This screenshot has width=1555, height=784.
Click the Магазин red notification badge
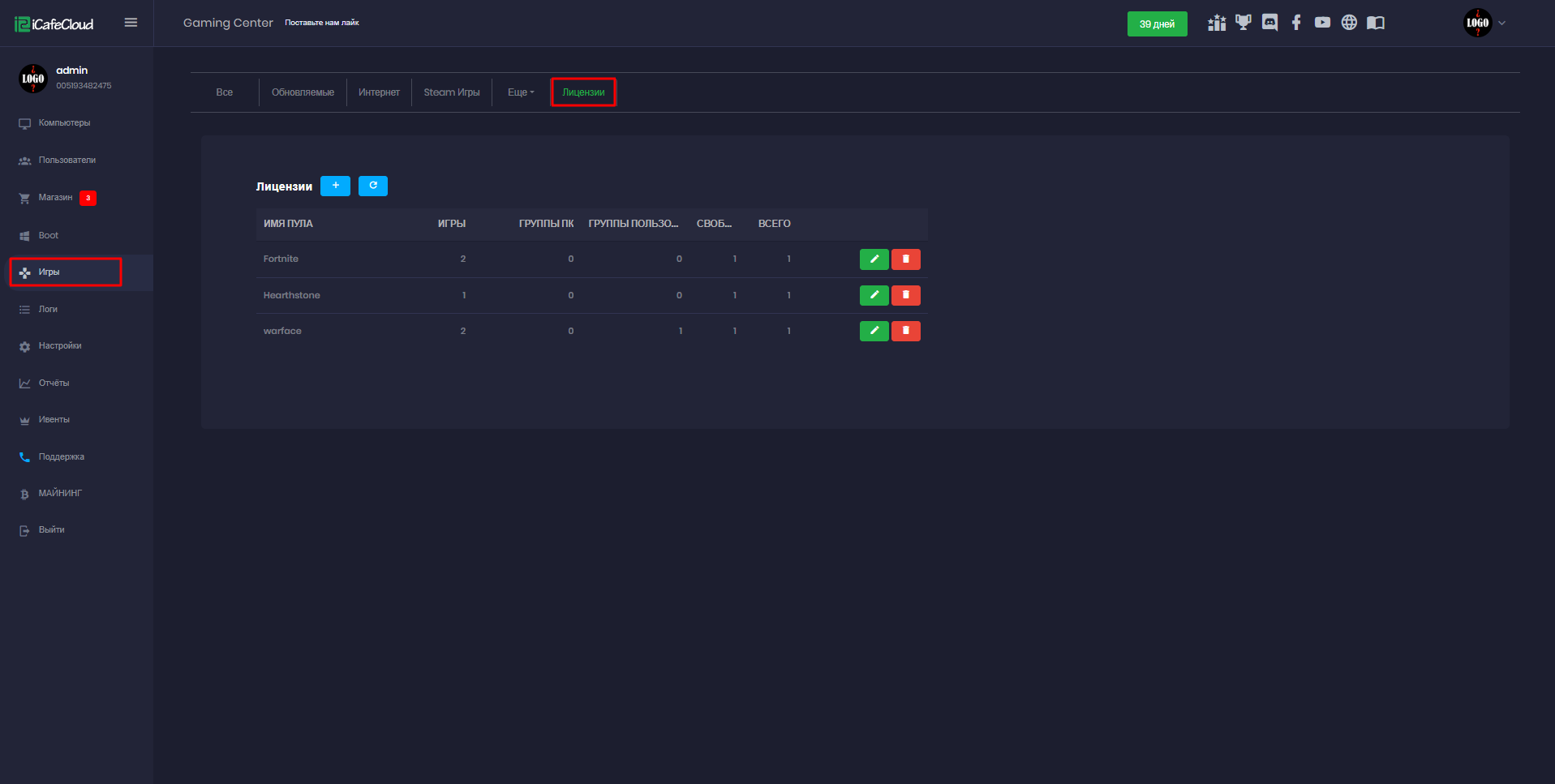(x=88, y=198)
